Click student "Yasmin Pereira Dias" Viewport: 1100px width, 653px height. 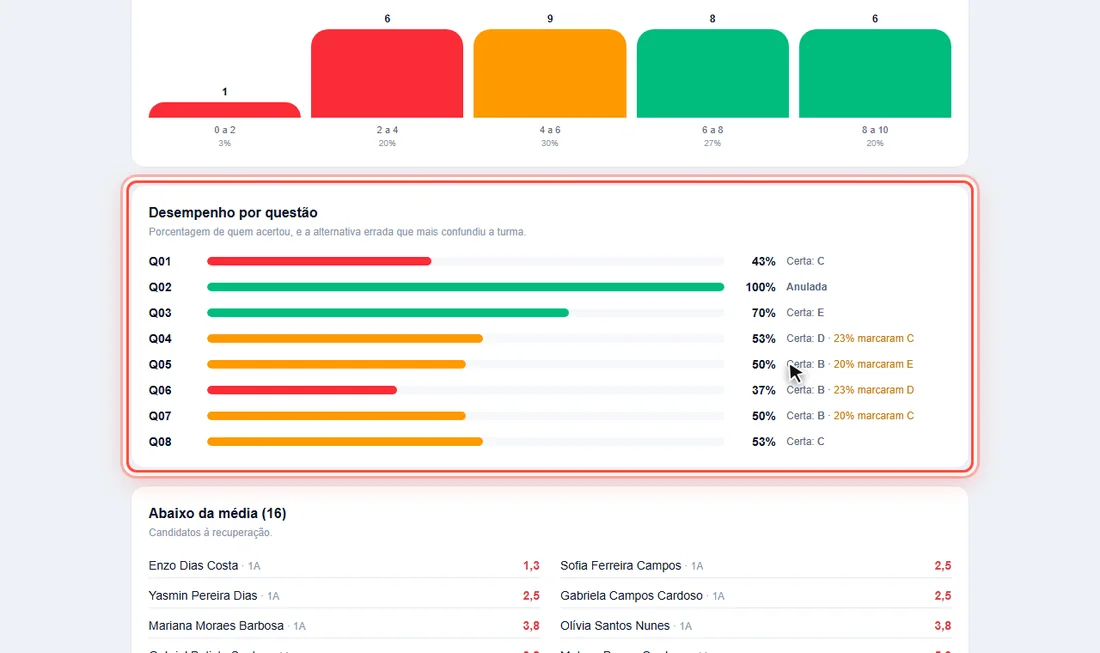tap(203, 595)
